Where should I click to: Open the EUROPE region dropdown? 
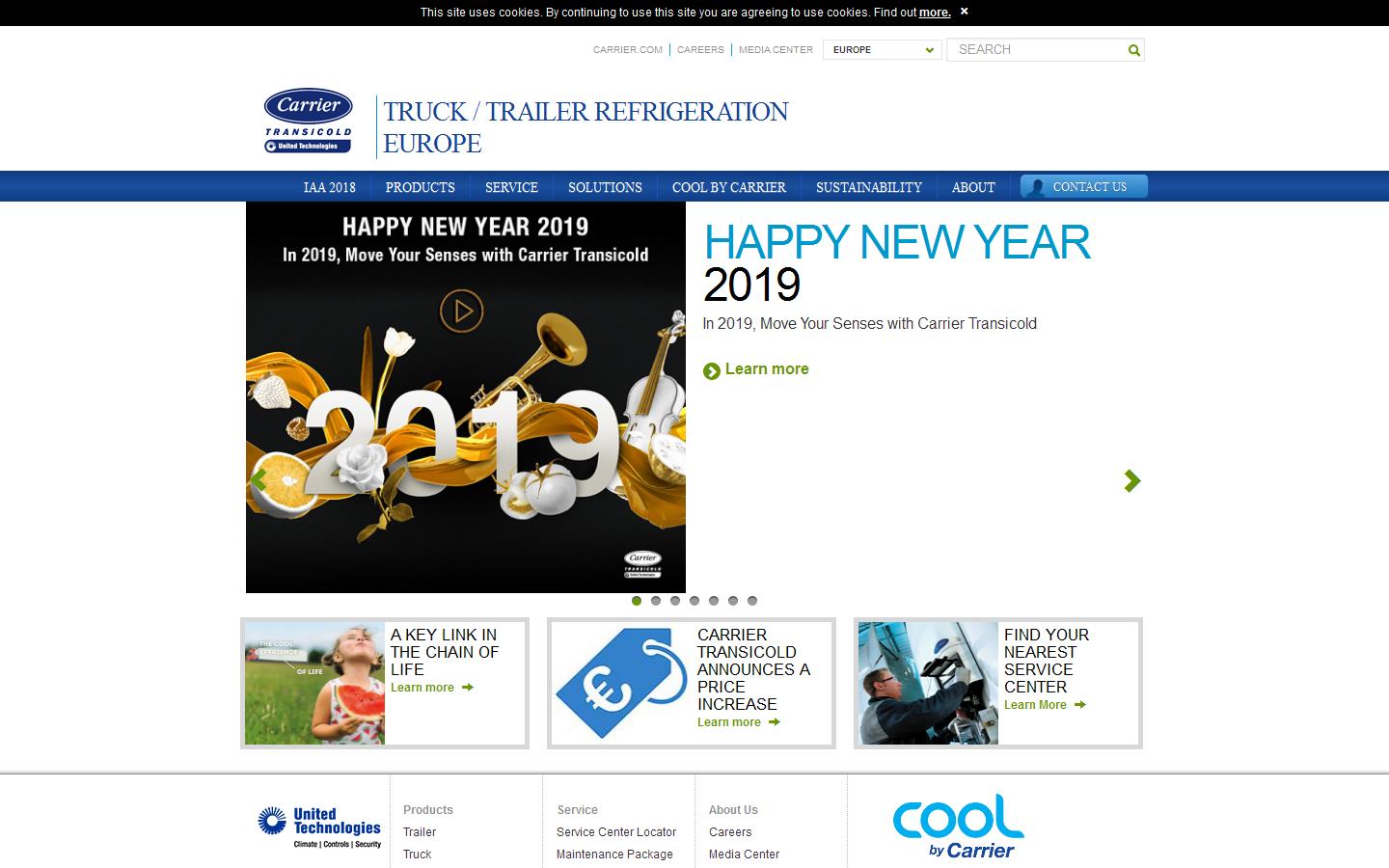[881, 49]
